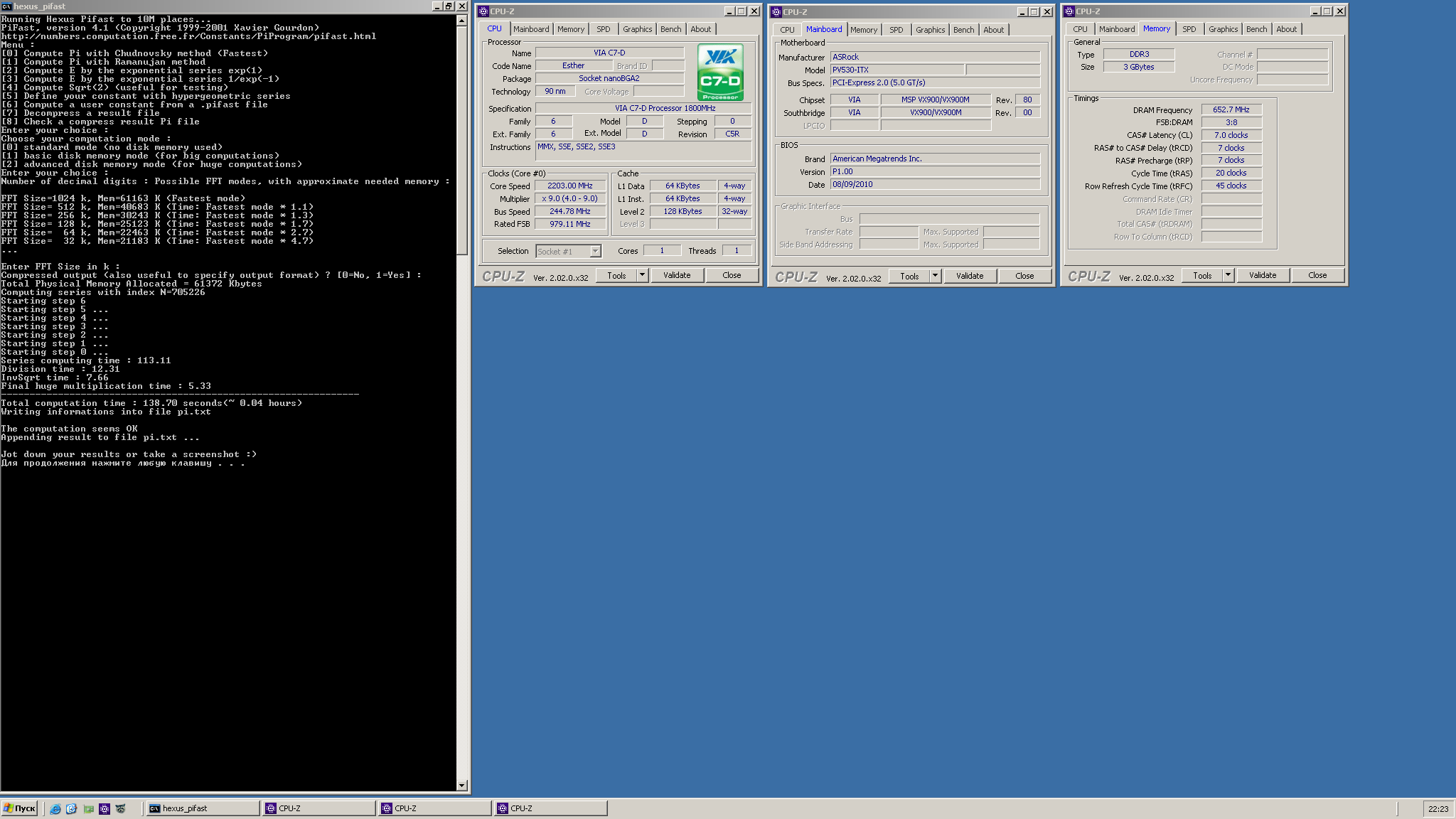Viewport: 1456px width, 819px height.
Task: Click the Core Speed value 2203.00 MHz
Action: click(570, 186)
